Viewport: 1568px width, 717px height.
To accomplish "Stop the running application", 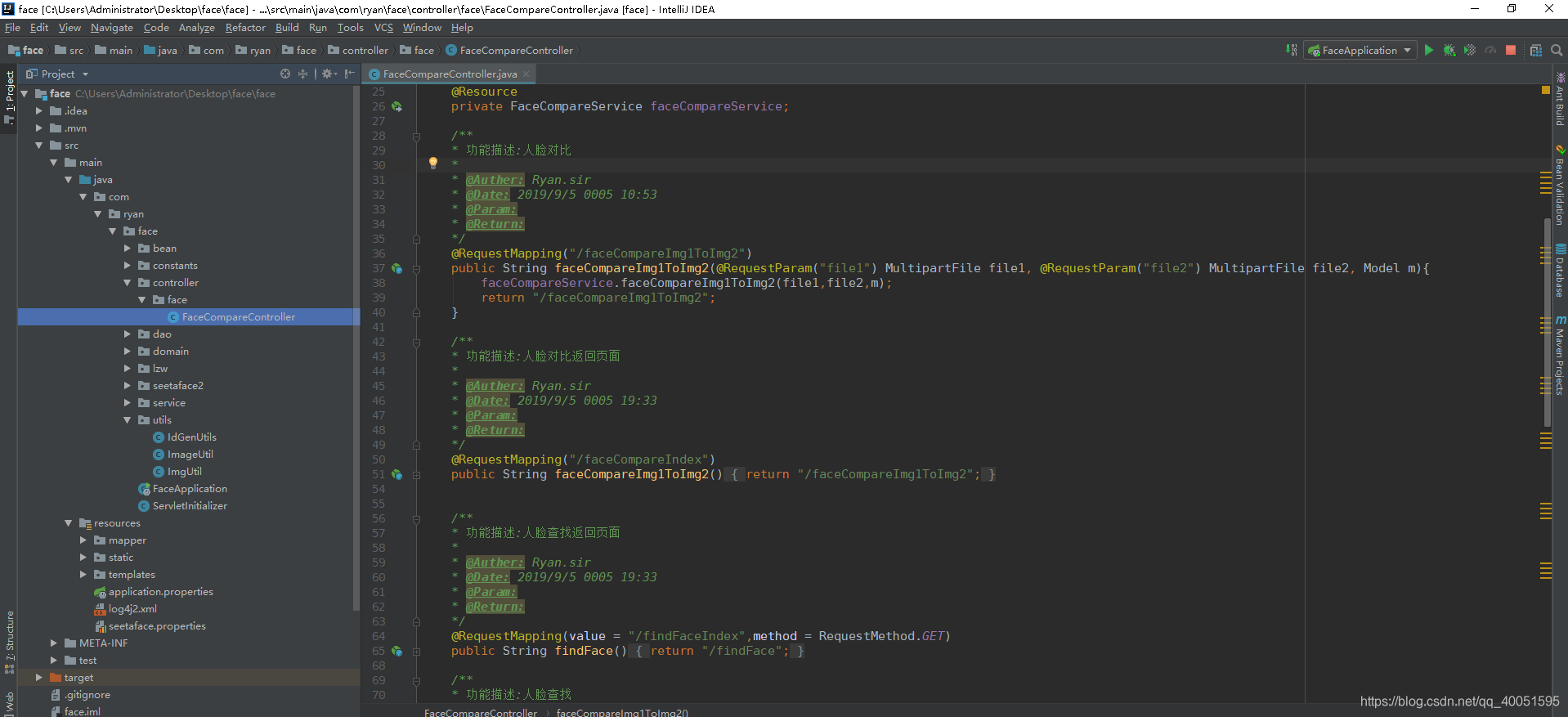I will pos(1511,50).
